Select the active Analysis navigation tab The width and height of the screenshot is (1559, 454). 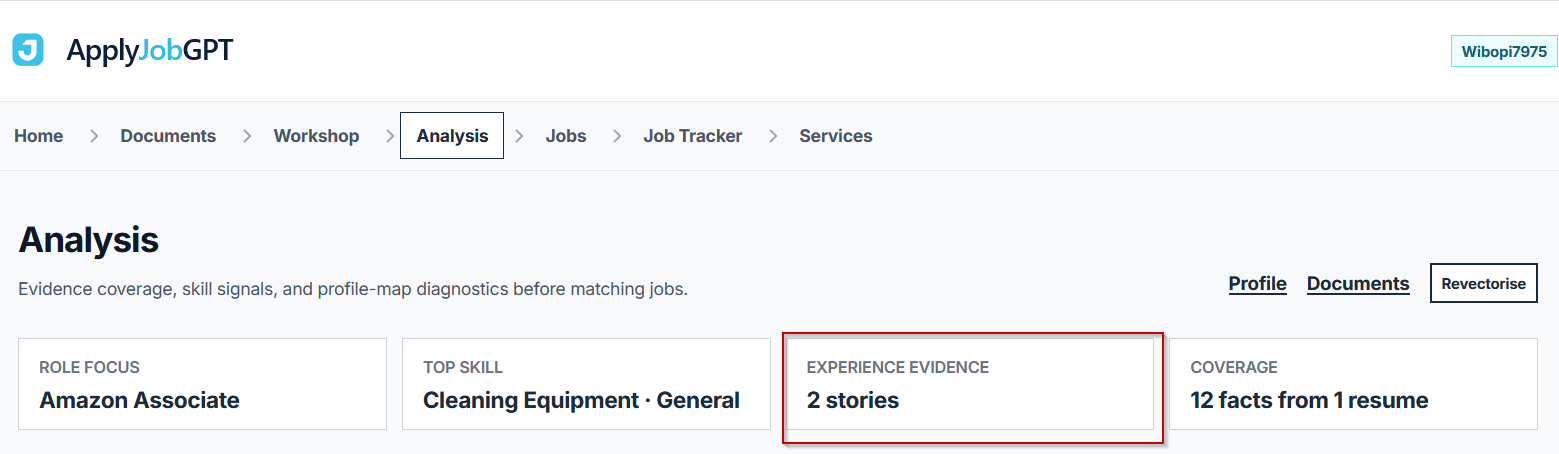[452, 136]
